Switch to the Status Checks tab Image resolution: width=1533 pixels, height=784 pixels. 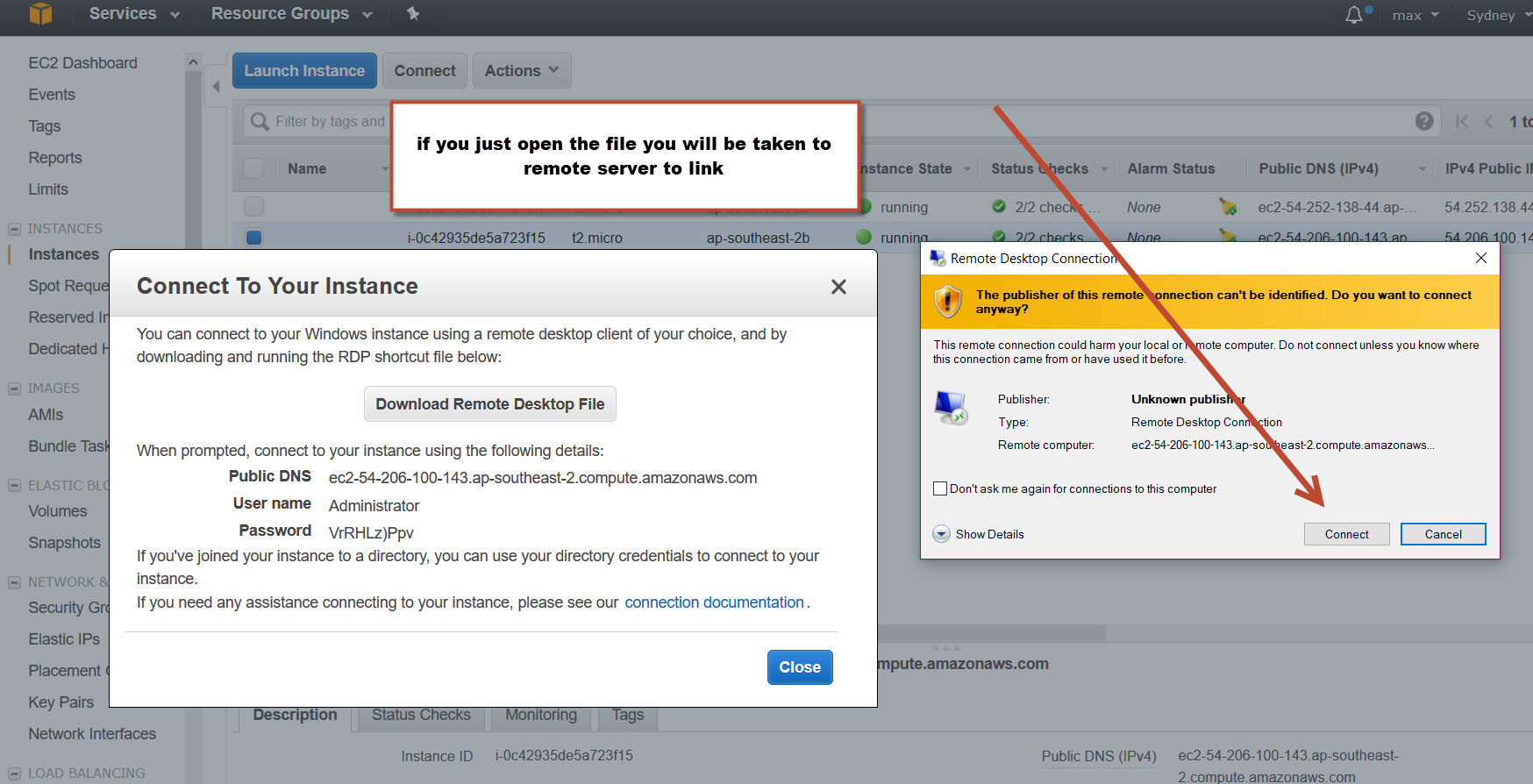tap(421, 715)
